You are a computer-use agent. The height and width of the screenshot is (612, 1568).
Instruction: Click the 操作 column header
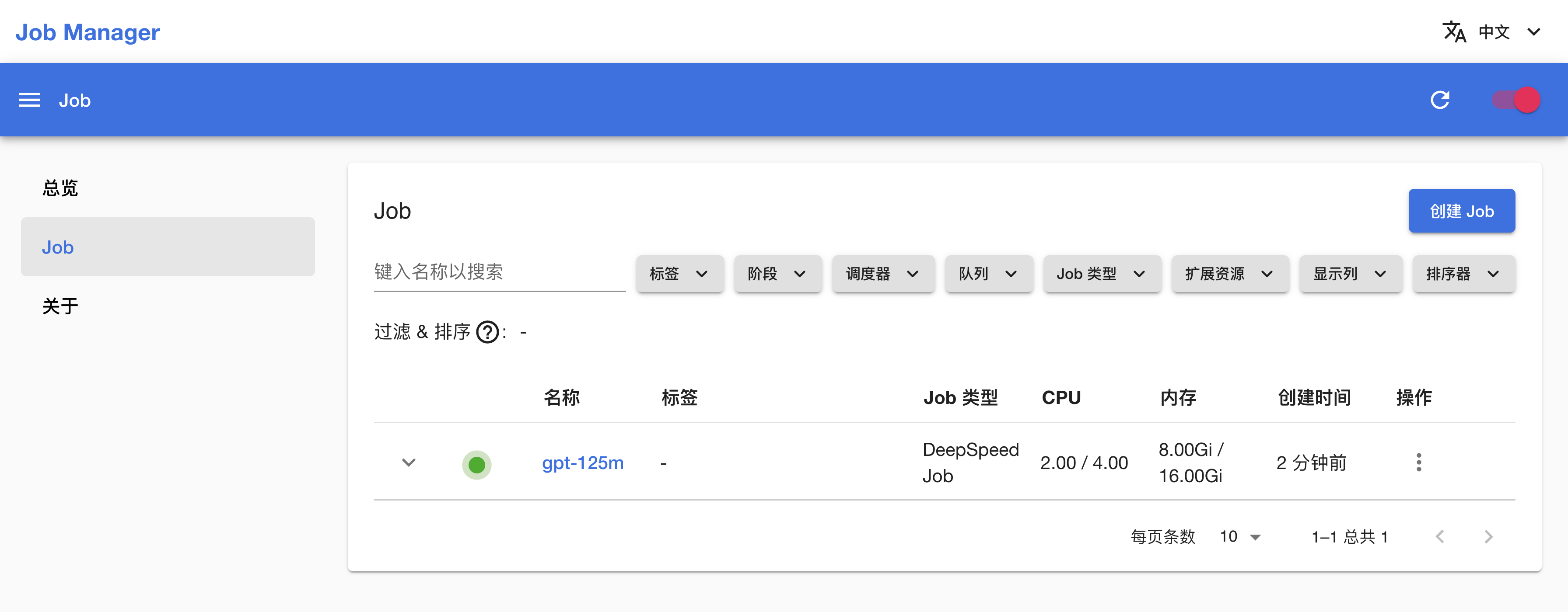[x=1414, y=398]
